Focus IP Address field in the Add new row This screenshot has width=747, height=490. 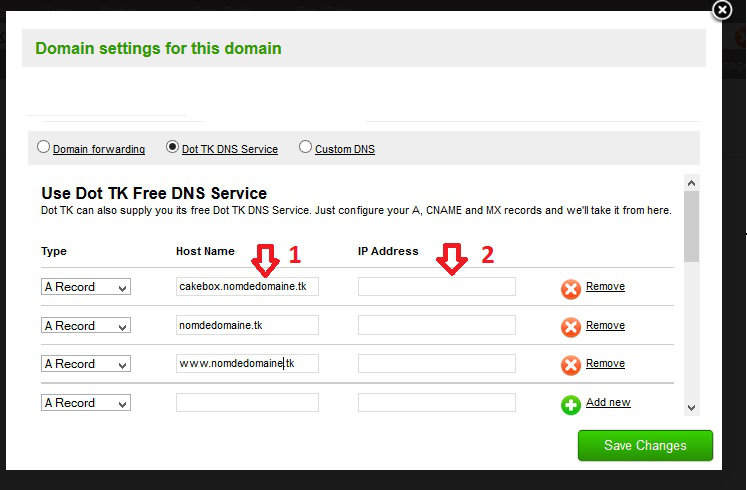pos(437,402)
